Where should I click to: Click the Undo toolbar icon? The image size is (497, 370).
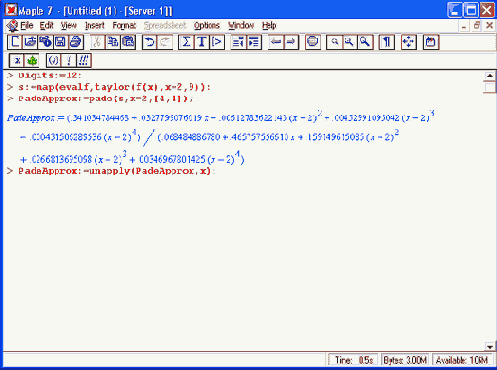[x=150, y=42]
